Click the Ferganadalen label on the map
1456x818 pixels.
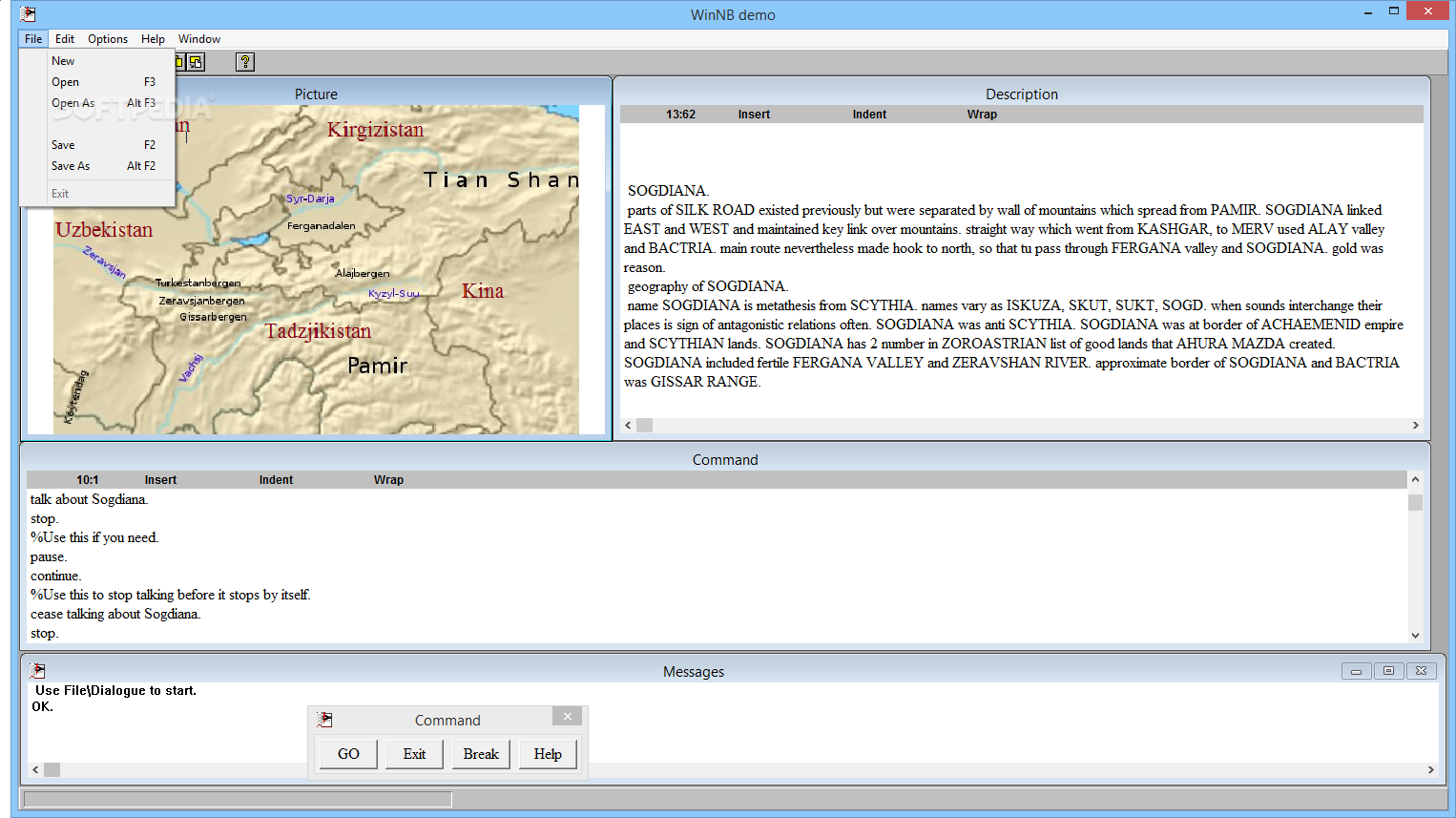point(321,226)
